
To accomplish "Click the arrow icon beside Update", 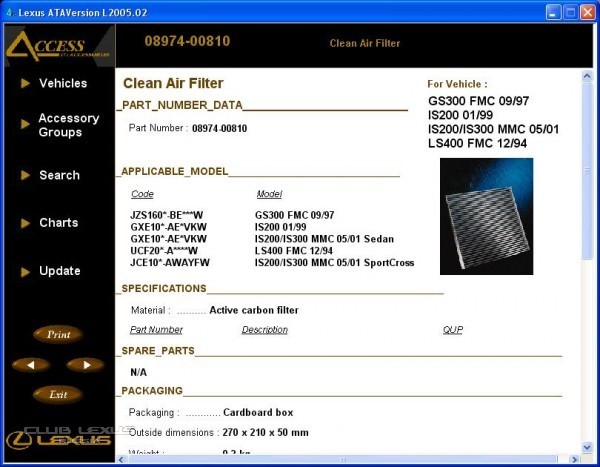I will click(25, 271).
